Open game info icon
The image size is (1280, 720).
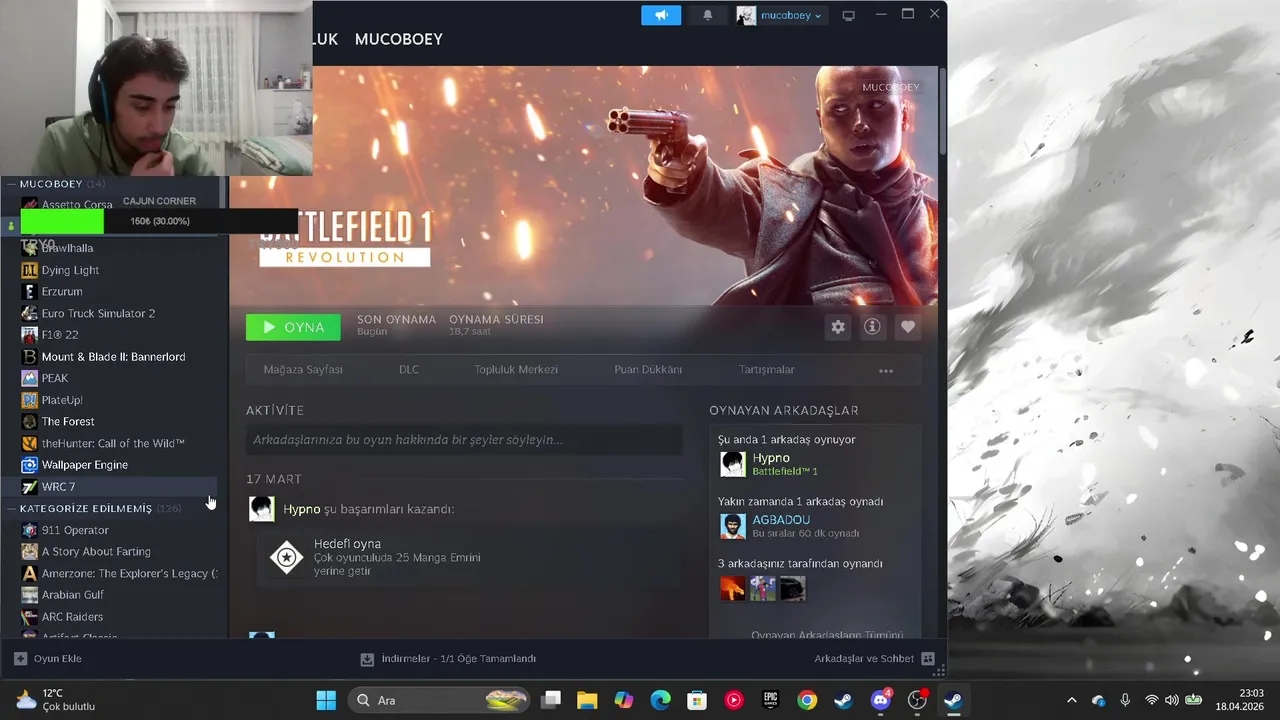(872, 327)
